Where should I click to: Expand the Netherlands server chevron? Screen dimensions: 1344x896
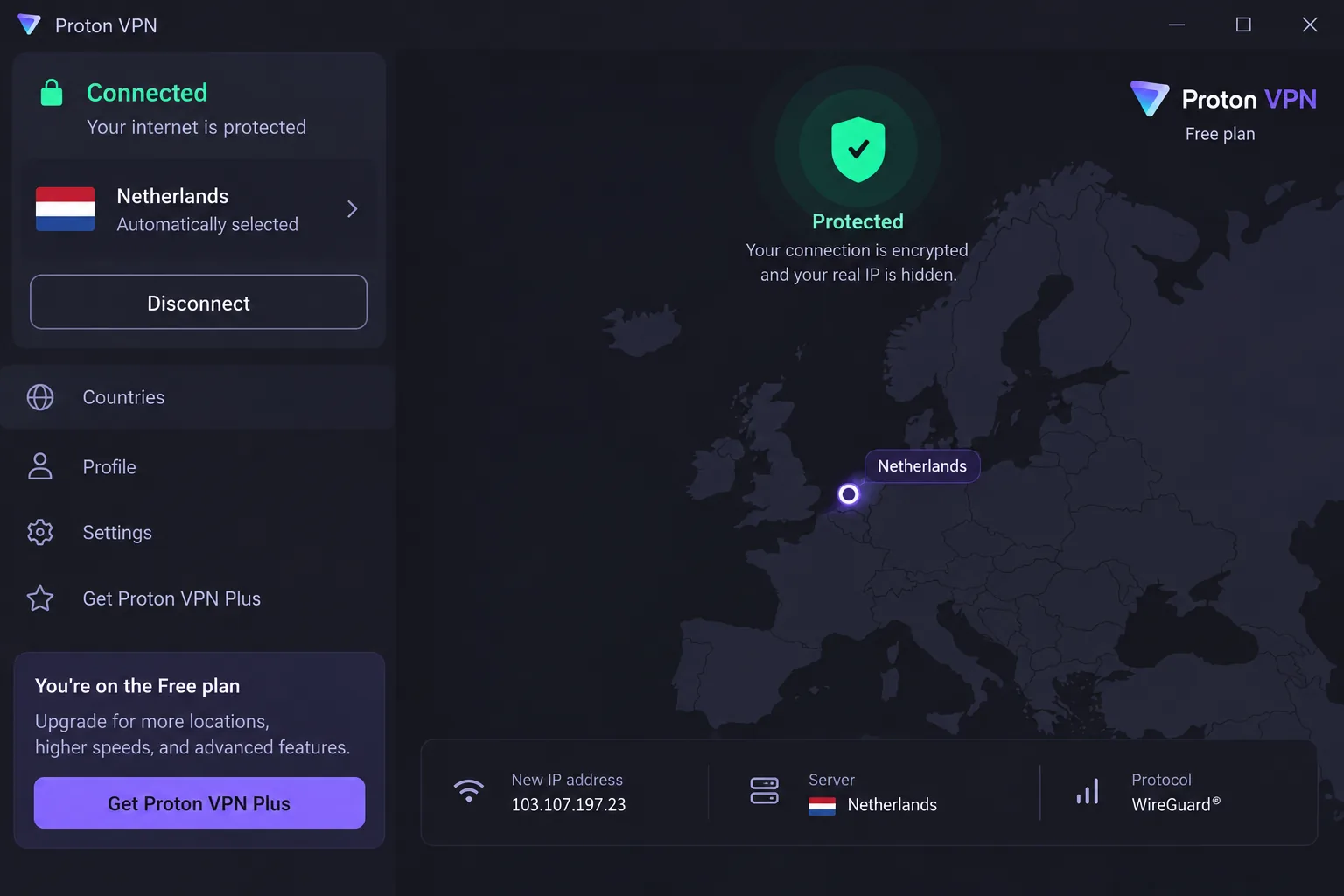coord(352,209)
